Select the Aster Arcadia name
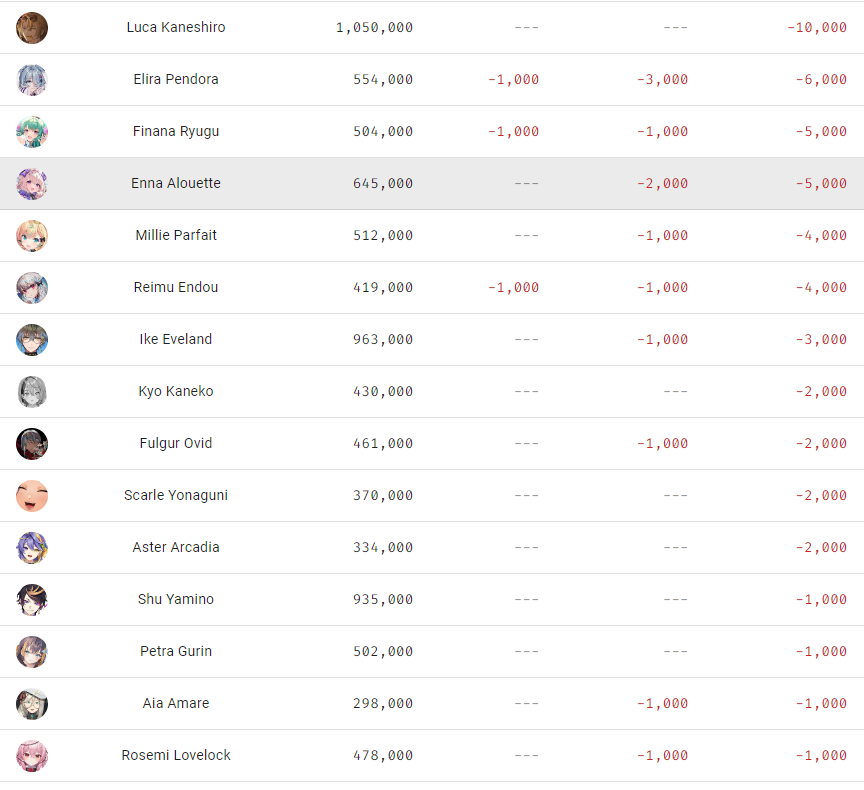 click(x=176, y=547)
